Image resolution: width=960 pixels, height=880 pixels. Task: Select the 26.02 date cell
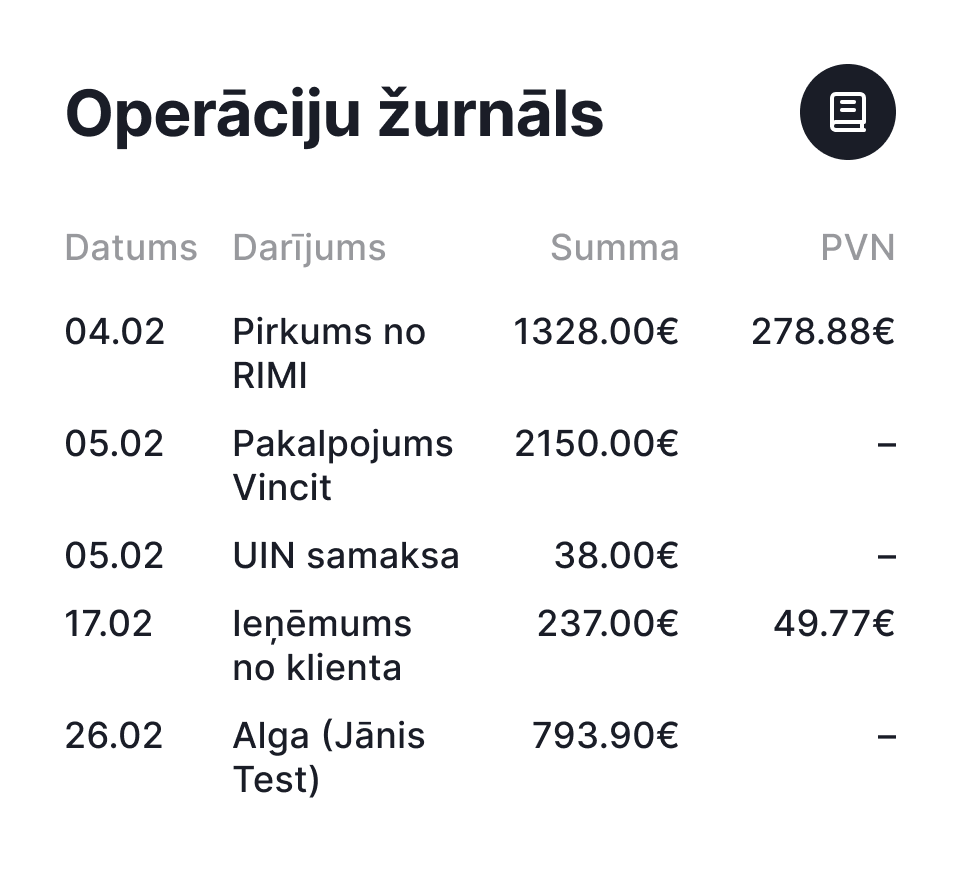tap(114, 735)
